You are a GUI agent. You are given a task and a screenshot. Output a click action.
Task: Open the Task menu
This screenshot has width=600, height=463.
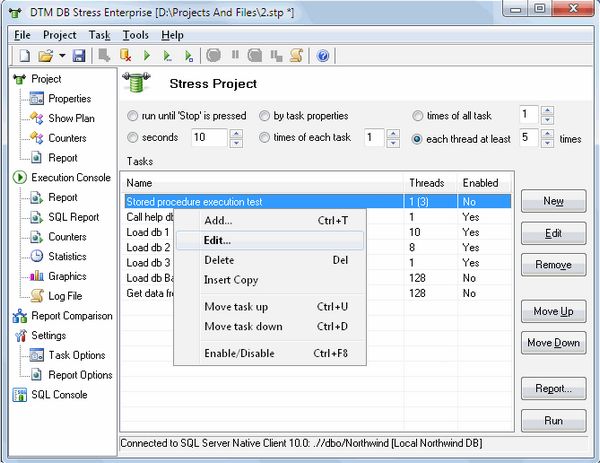click(99, 35)
